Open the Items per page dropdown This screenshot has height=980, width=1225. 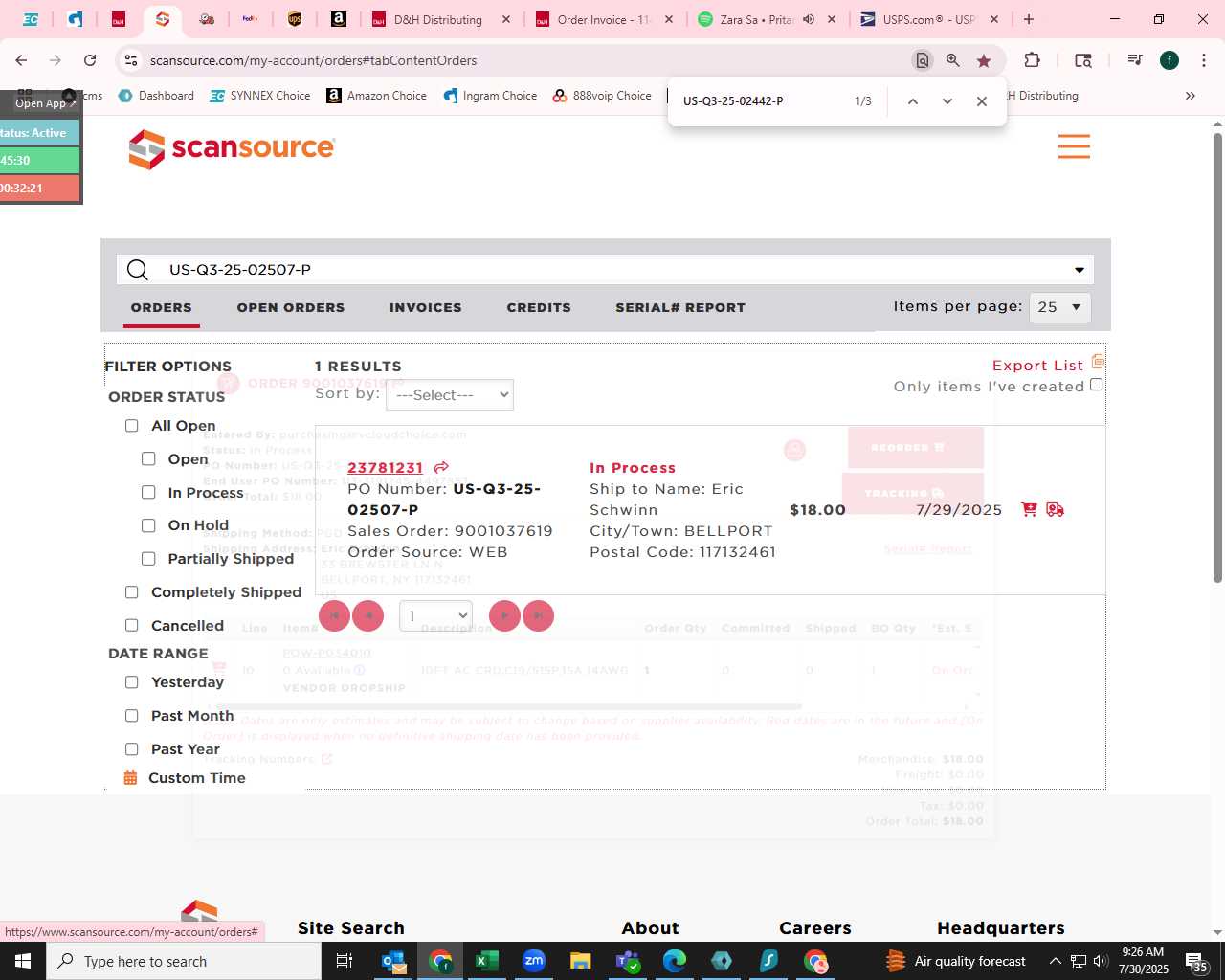click(x=1059, y=307)
